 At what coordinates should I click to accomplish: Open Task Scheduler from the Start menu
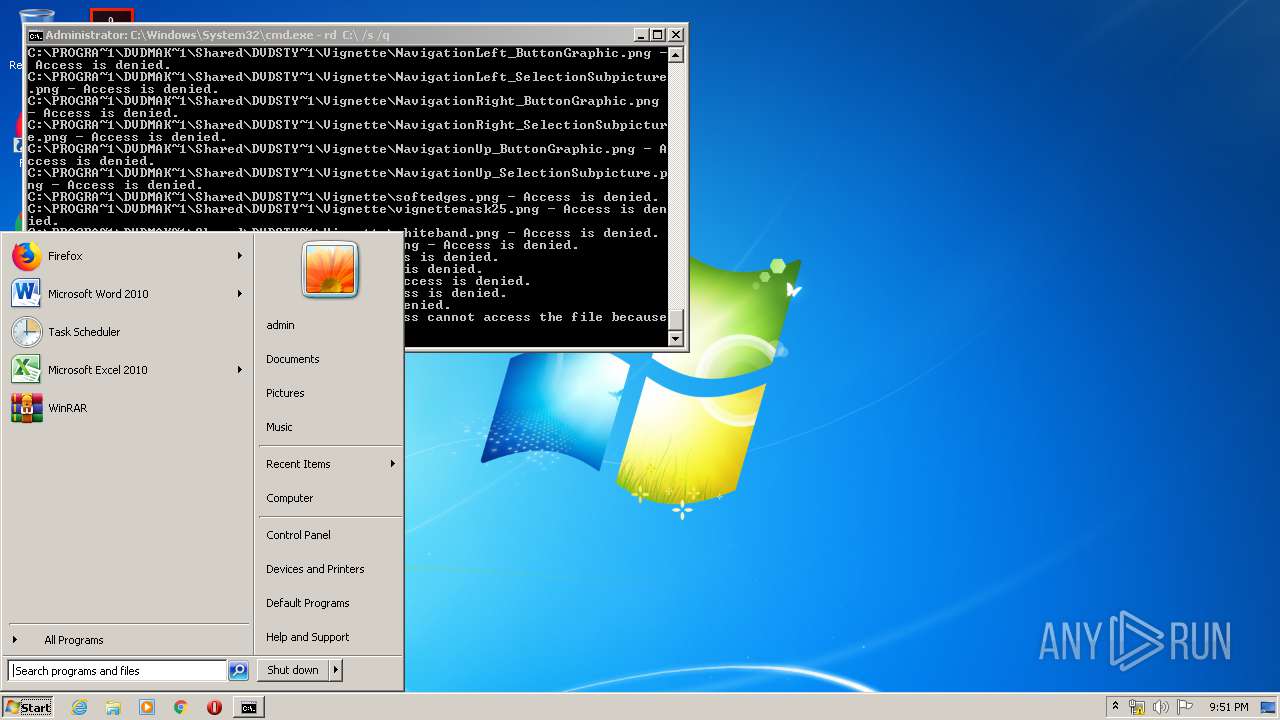click(128, 332)
